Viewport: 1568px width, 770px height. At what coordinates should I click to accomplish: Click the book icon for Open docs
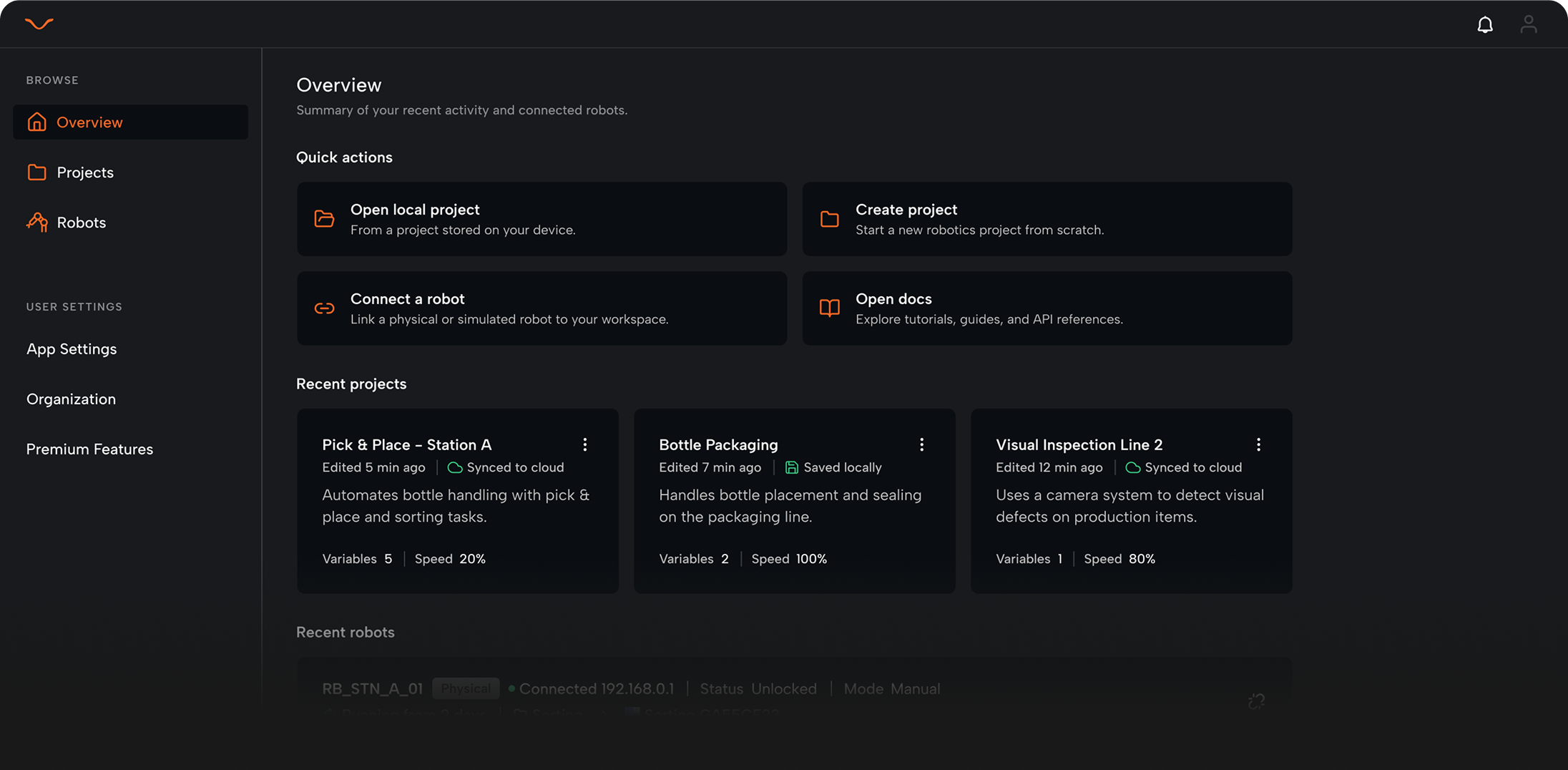(829, 308)
